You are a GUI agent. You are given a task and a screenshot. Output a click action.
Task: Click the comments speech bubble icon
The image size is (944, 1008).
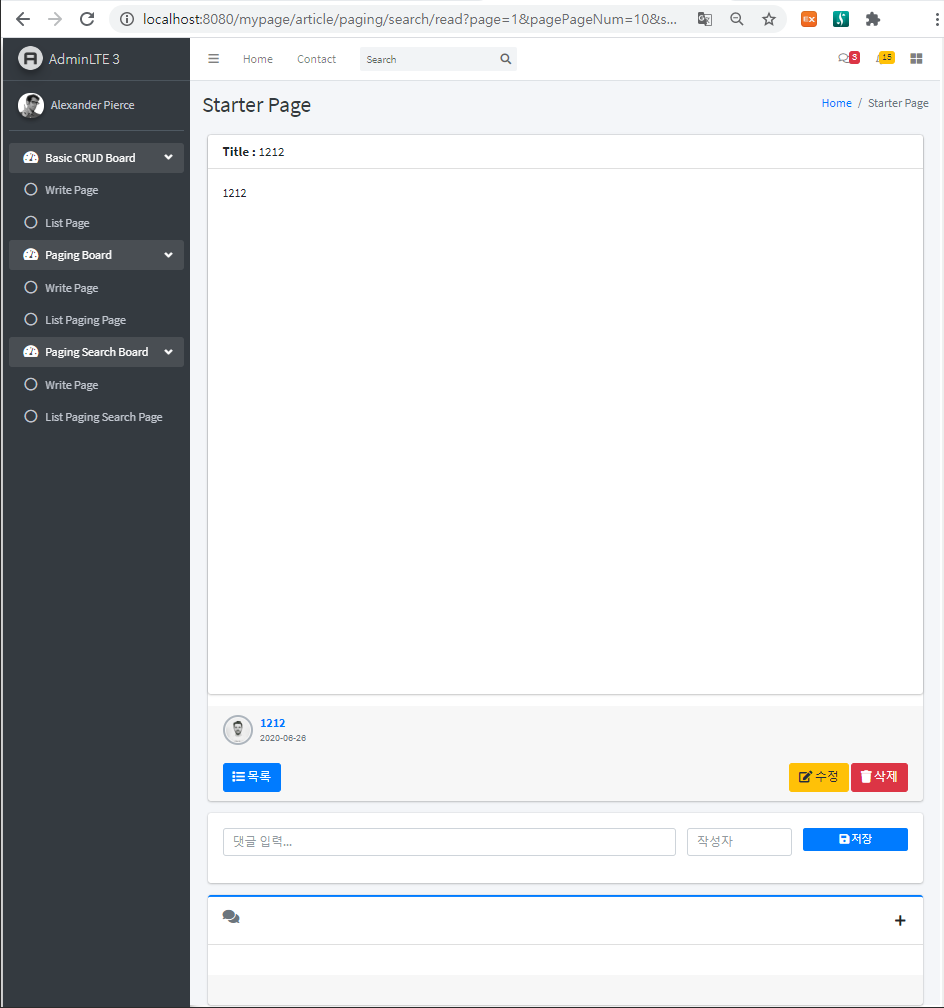coord(231,917)
